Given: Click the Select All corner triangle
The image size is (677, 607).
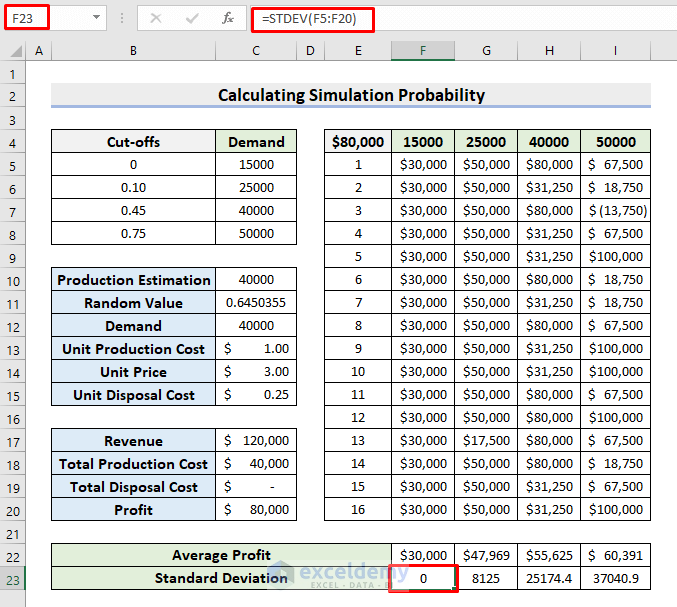Looking at the screenshot, I should pyautogui.click(x=14, y=51).
